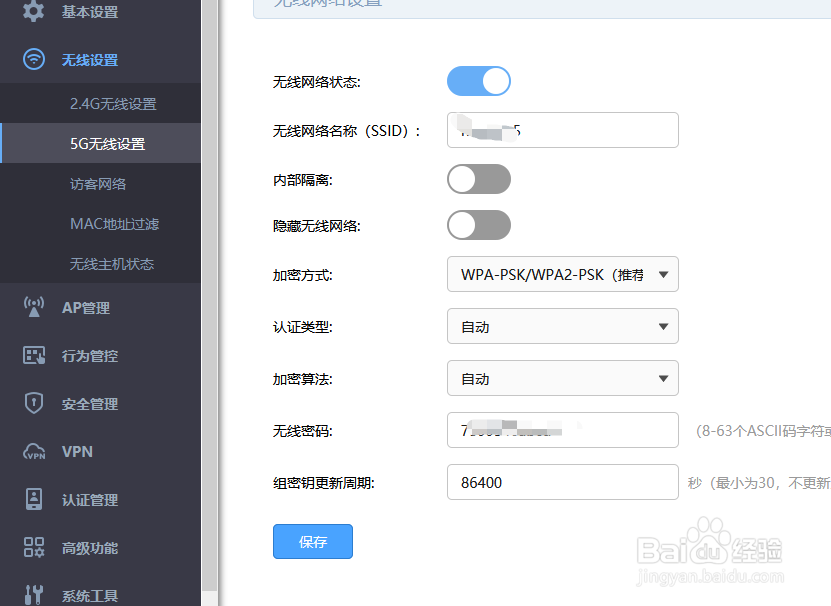Open 认证管理 menu

(x=90, y=500)
